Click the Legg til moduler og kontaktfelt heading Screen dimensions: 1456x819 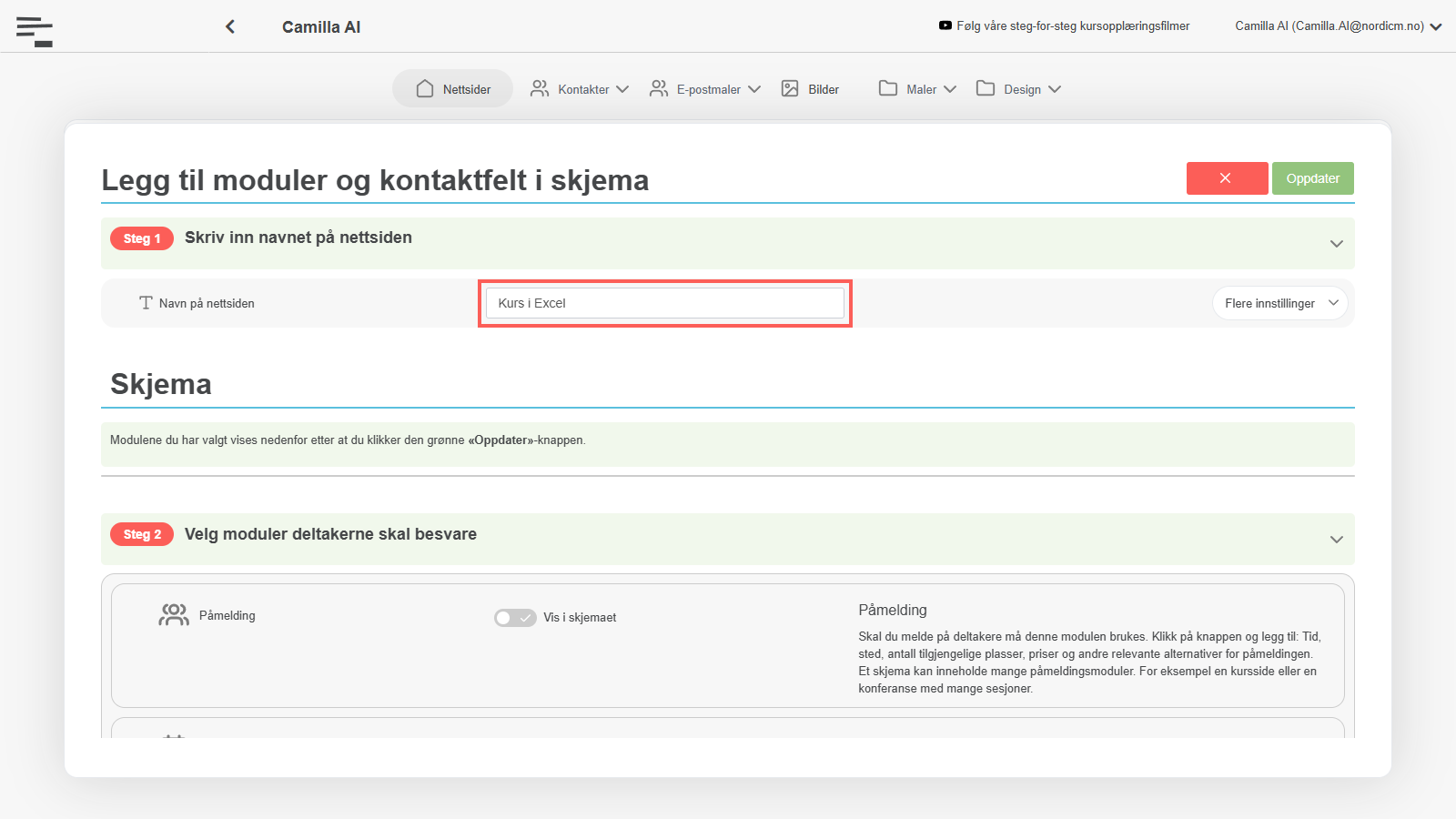tap(375, 180)
